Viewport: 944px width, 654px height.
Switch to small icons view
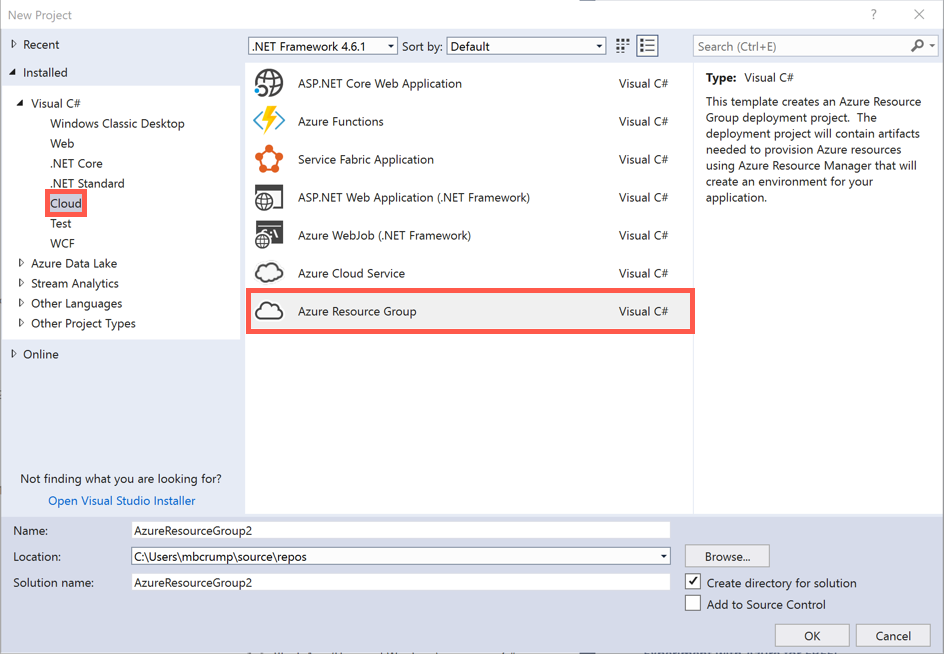(623, 46)
